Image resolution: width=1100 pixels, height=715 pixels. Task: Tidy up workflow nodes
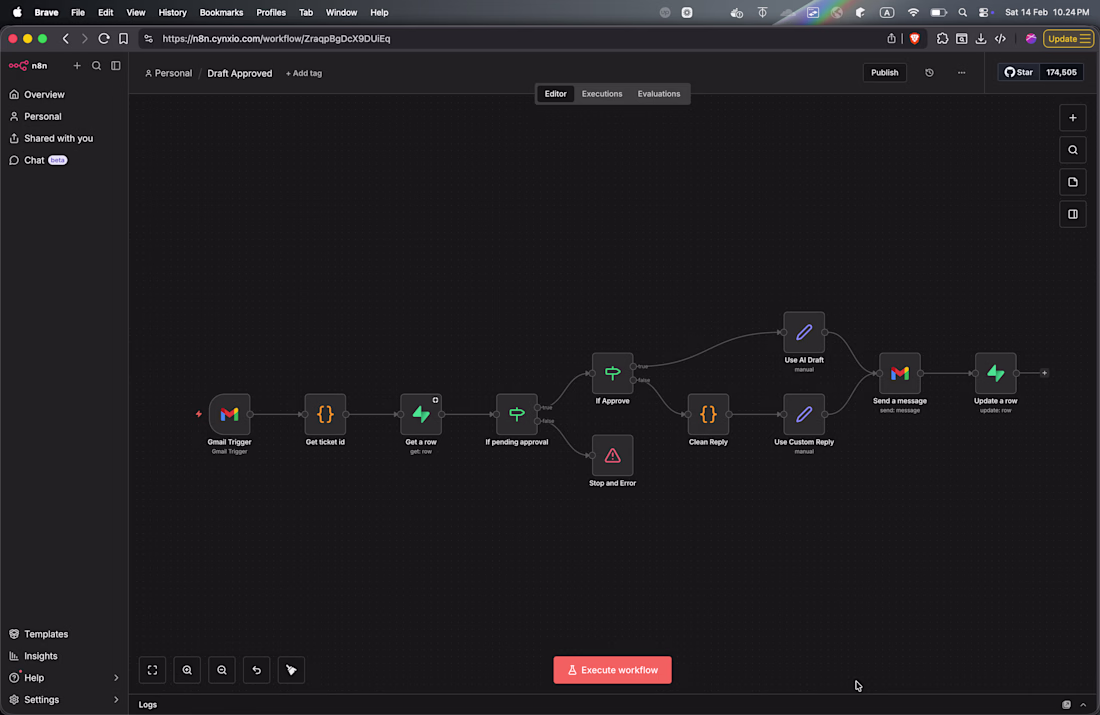point(291,670)
